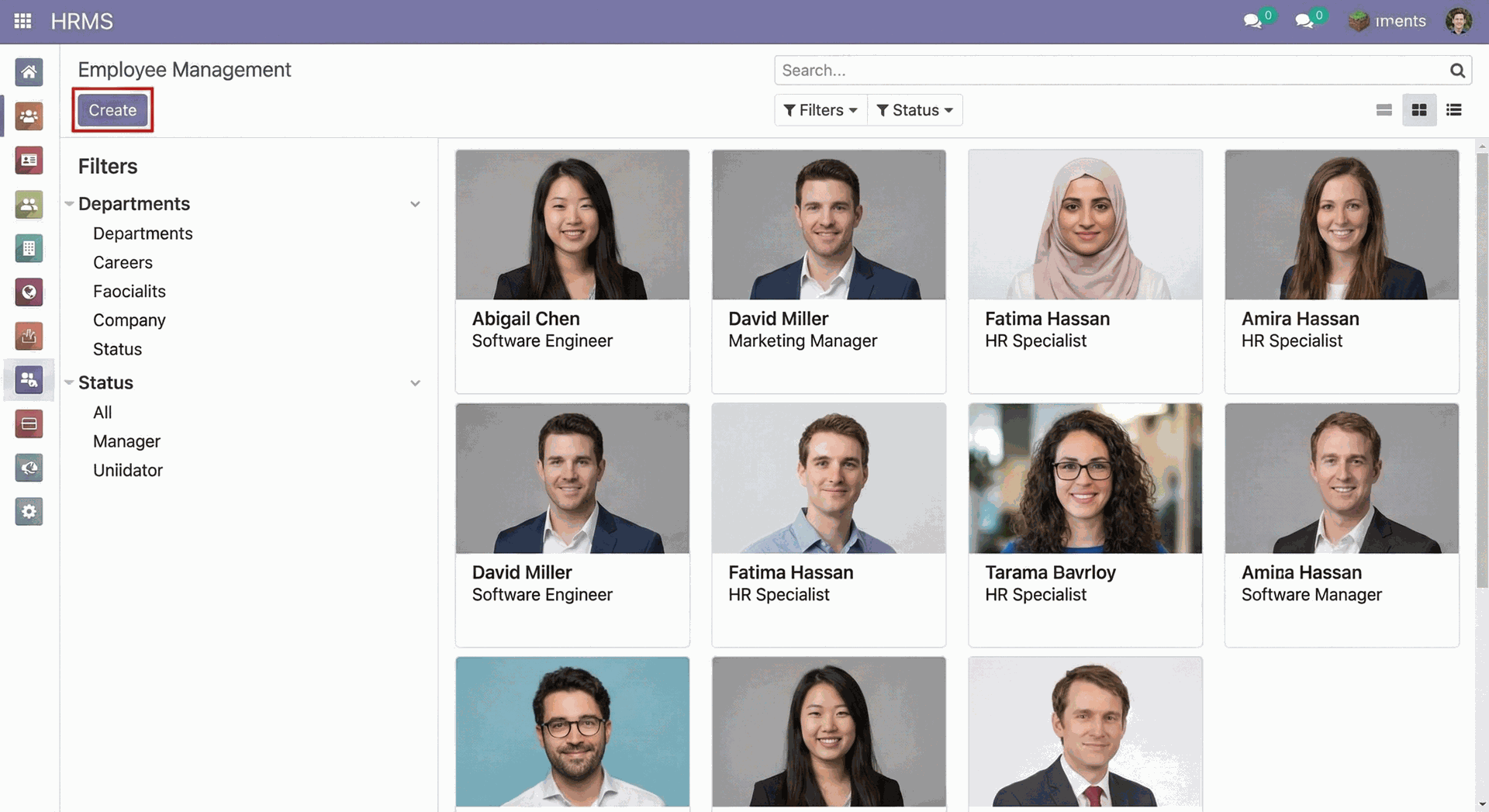The image size is (1489, 812).
Task: Open the user avatar profile menu
Action: click(1458, 21)
